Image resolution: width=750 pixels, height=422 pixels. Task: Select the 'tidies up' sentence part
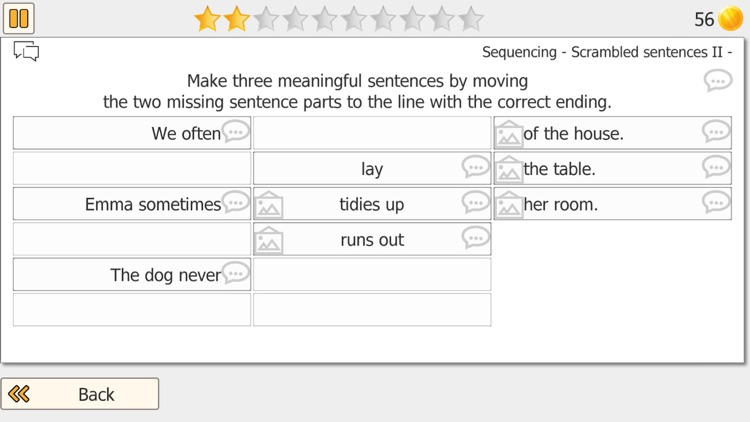(372, 204)
